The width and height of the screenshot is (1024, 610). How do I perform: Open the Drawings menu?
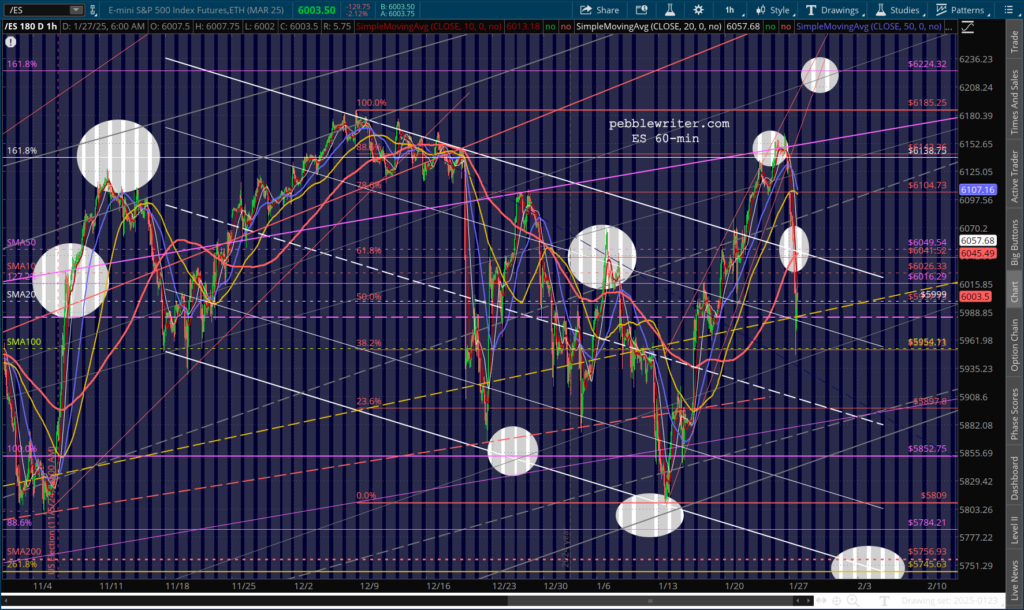coord(833,10)
